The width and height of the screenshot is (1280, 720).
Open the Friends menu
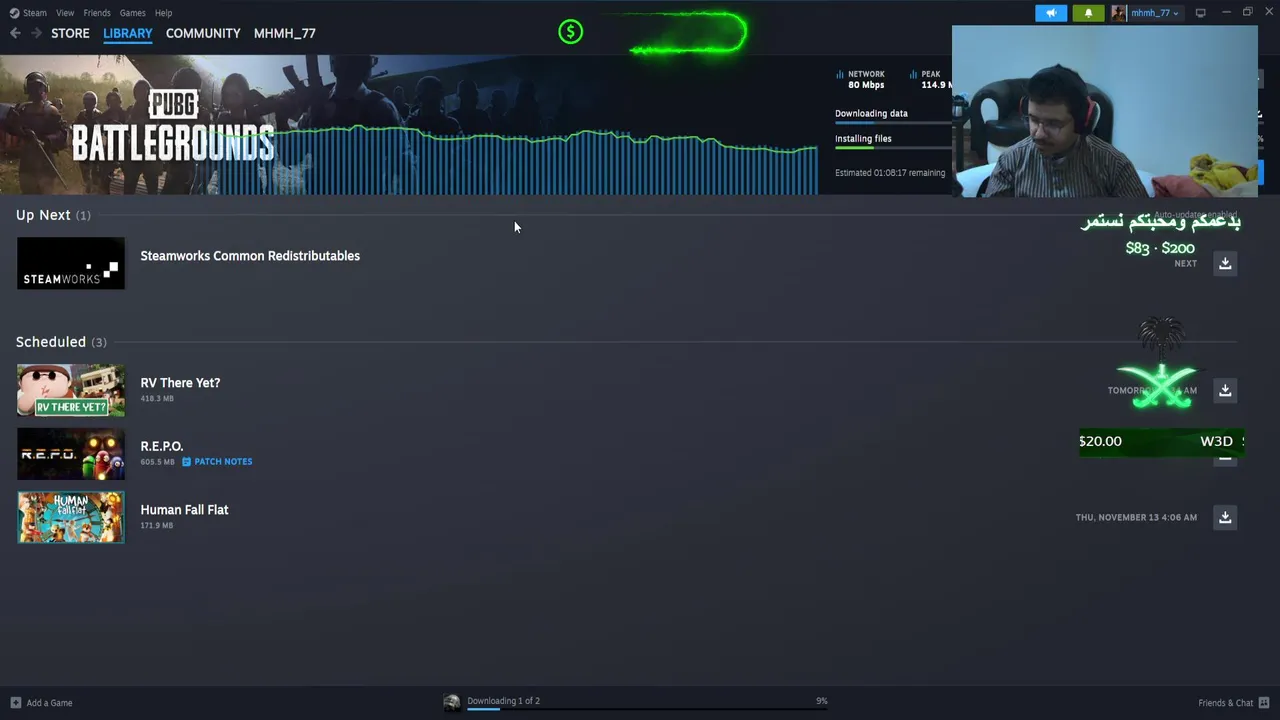[97, 13]
